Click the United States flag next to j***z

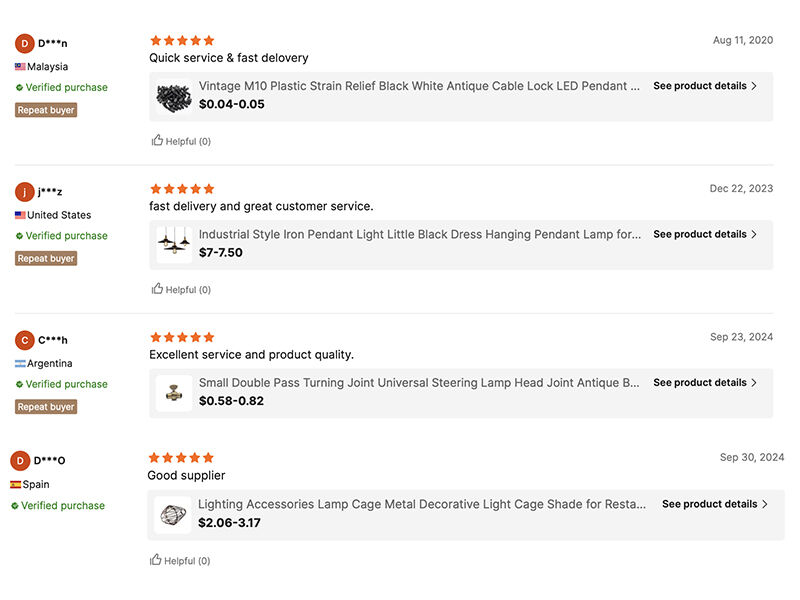20,214
